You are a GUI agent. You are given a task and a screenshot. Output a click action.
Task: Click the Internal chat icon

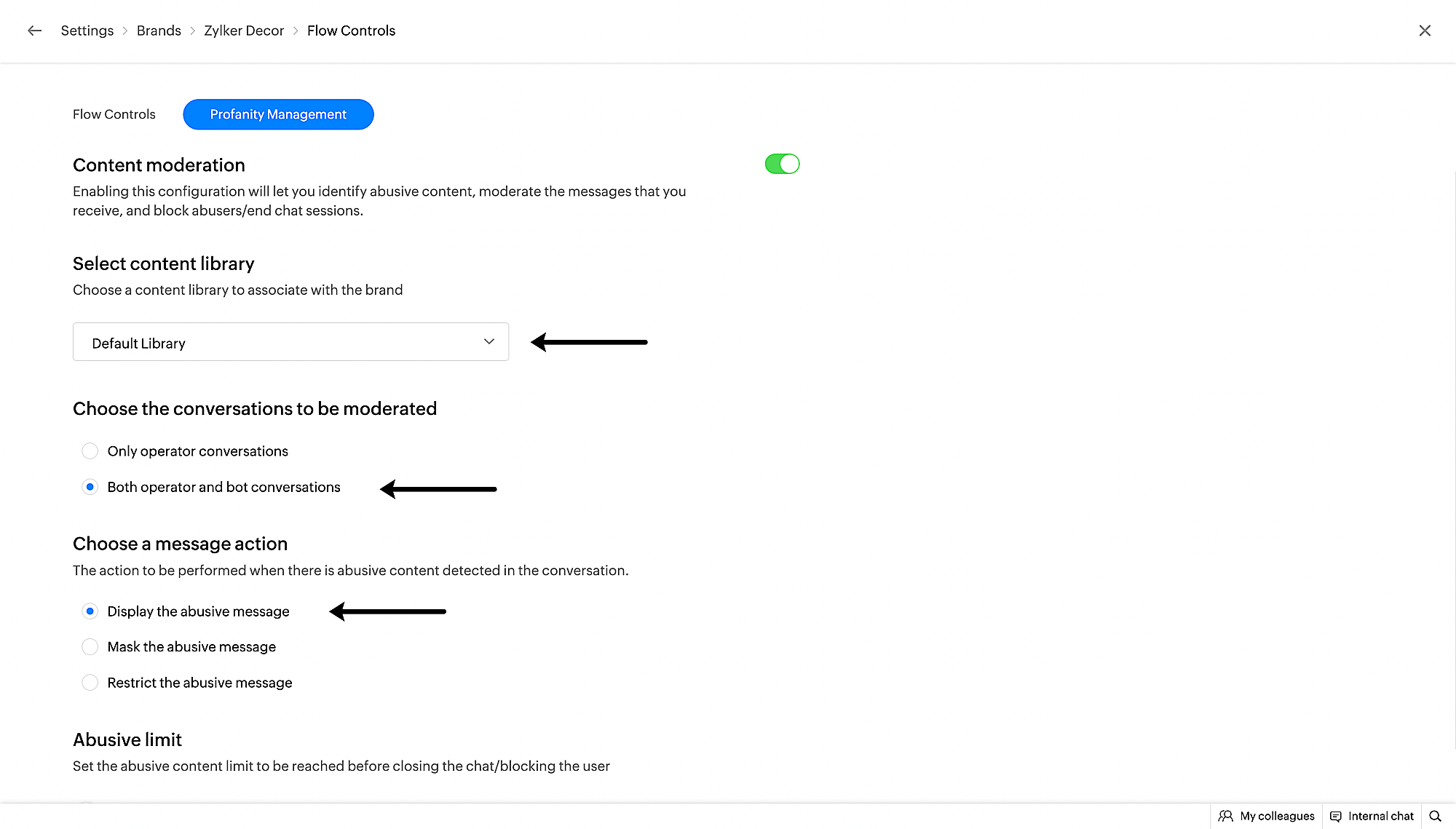(1336, 816)
